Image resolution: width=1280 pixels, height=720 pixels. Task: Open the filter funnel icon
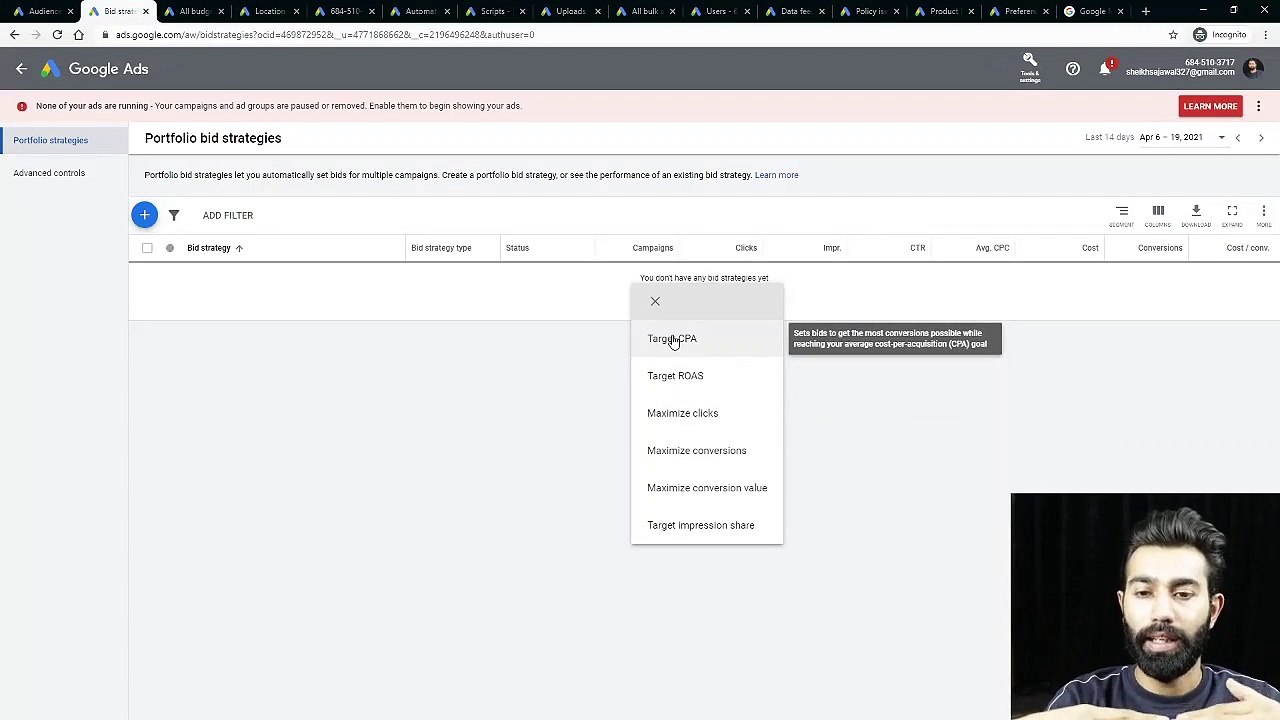point(174,215)
